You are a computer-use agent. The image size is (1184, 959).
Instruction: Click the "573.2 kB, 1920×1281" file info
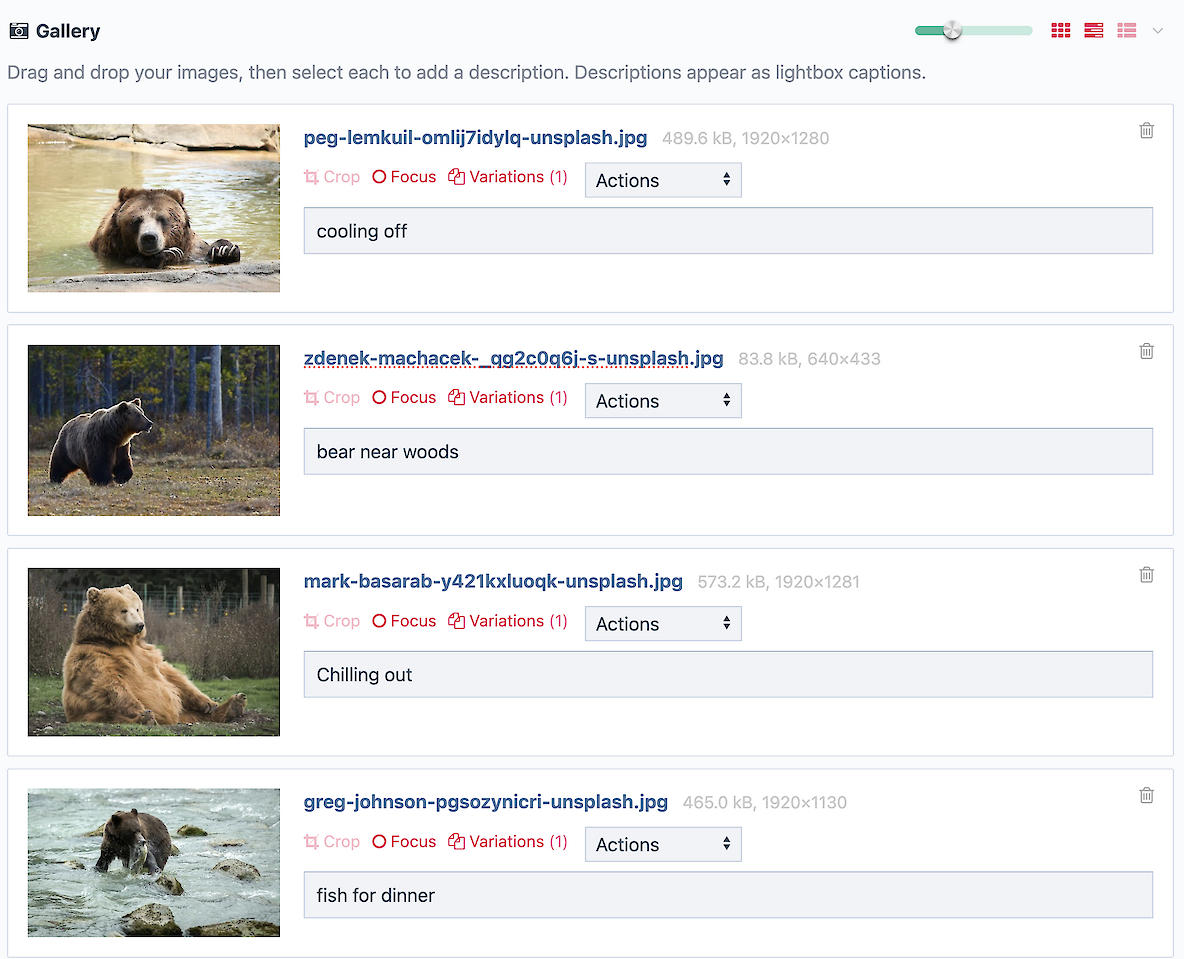click(x=779, y=582)
